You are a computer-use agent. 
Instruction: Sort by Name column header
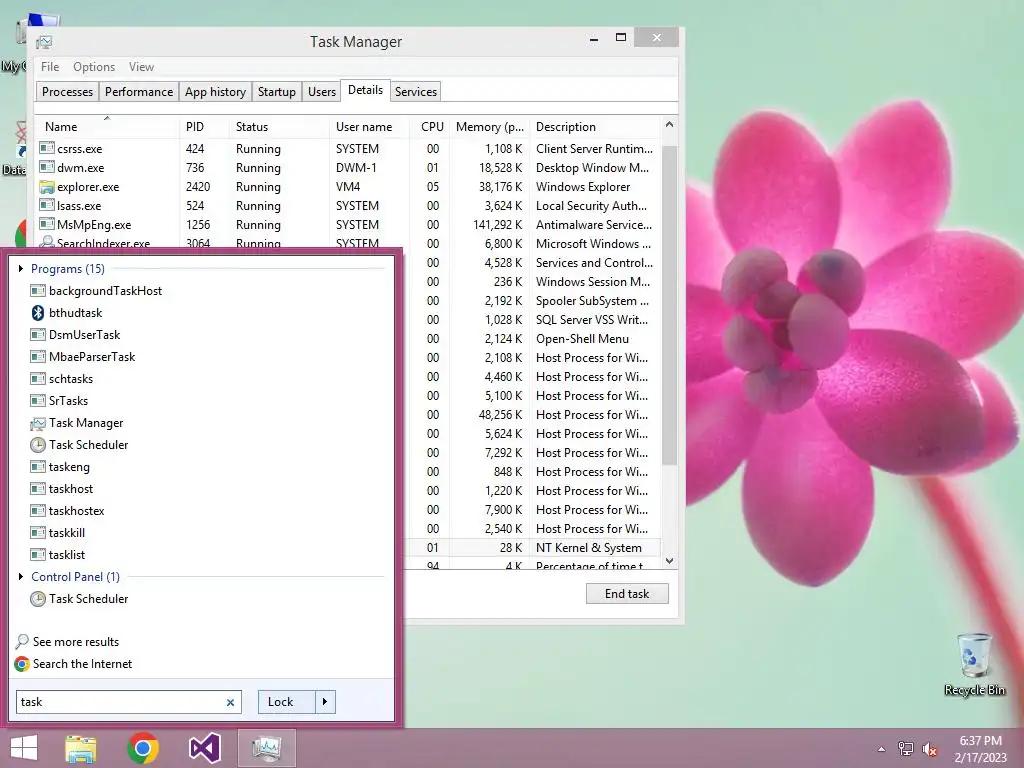(x=106, y=127)
